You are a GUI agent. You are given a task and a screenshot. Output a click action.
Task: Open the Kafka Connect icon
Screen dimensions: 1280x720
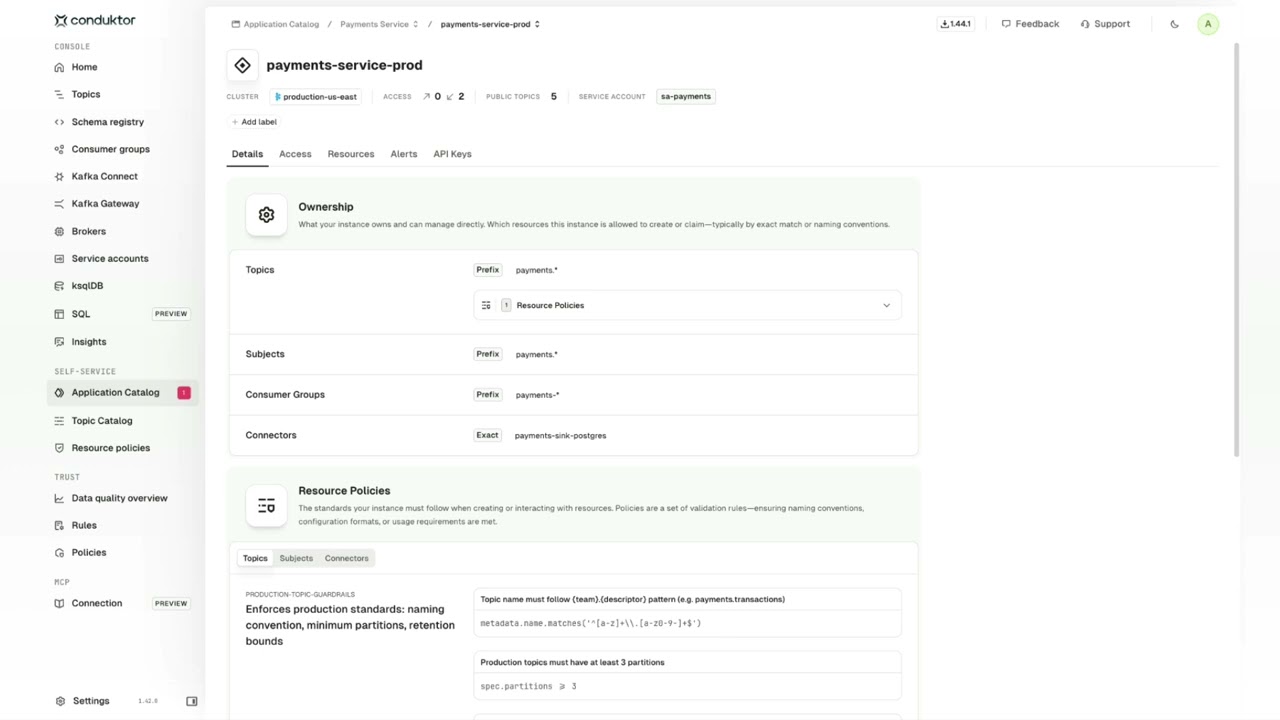coord(60,176)
